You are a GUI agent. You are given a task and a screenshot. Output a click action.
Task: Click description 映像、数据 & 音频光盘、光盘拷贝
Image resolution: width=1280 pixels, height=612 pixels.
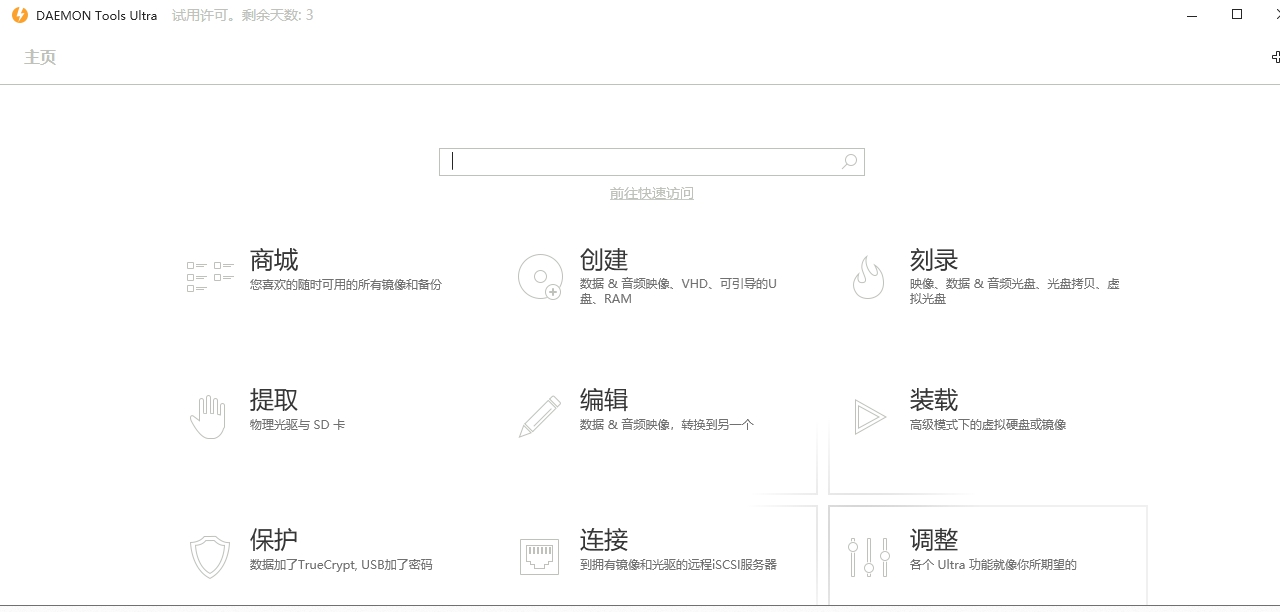[x=1015, y=291]
